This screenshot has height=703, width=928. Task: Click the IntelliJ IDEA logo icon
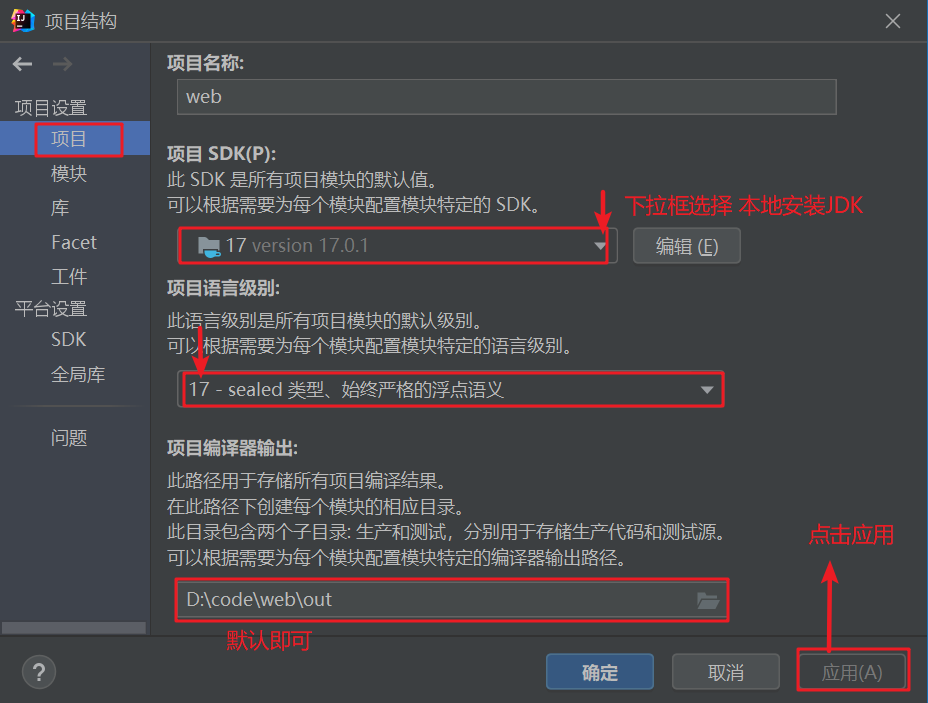pyautogui.click(x=22, y=21)
